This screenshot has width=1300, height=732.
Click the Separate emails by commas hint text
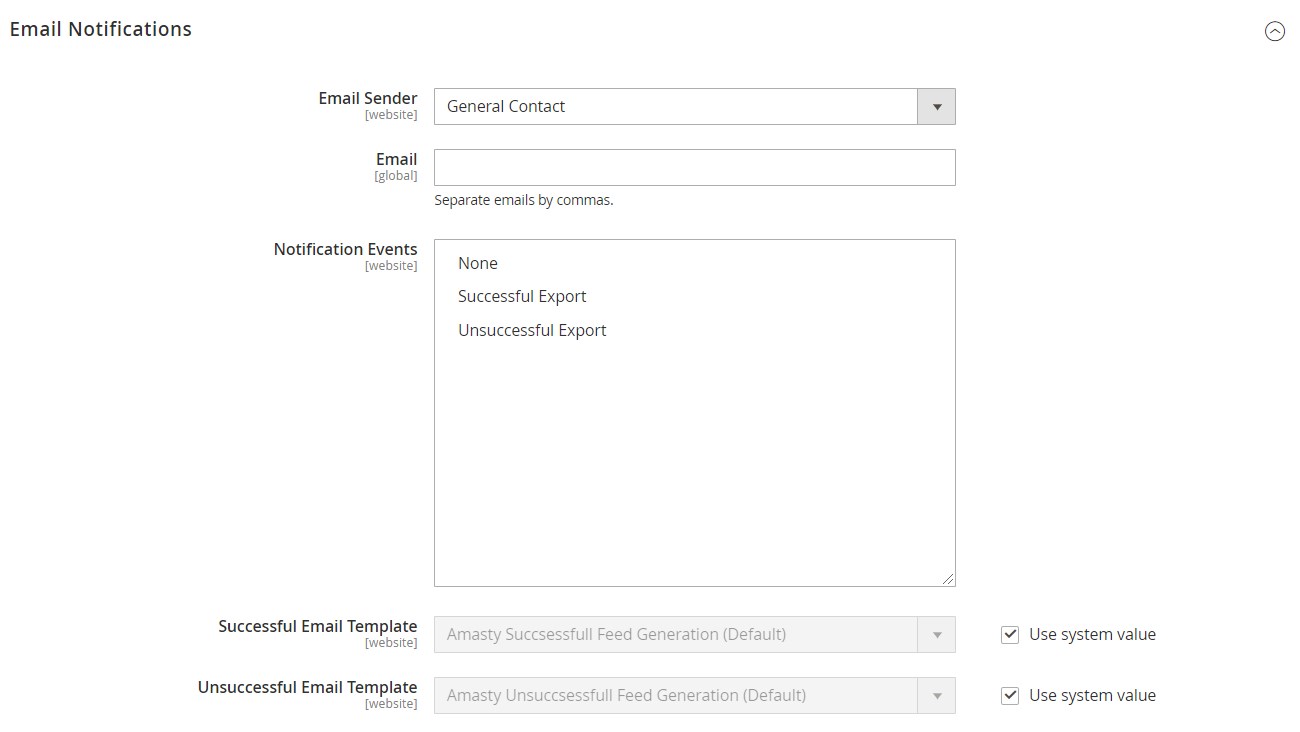tap(523, 200)
